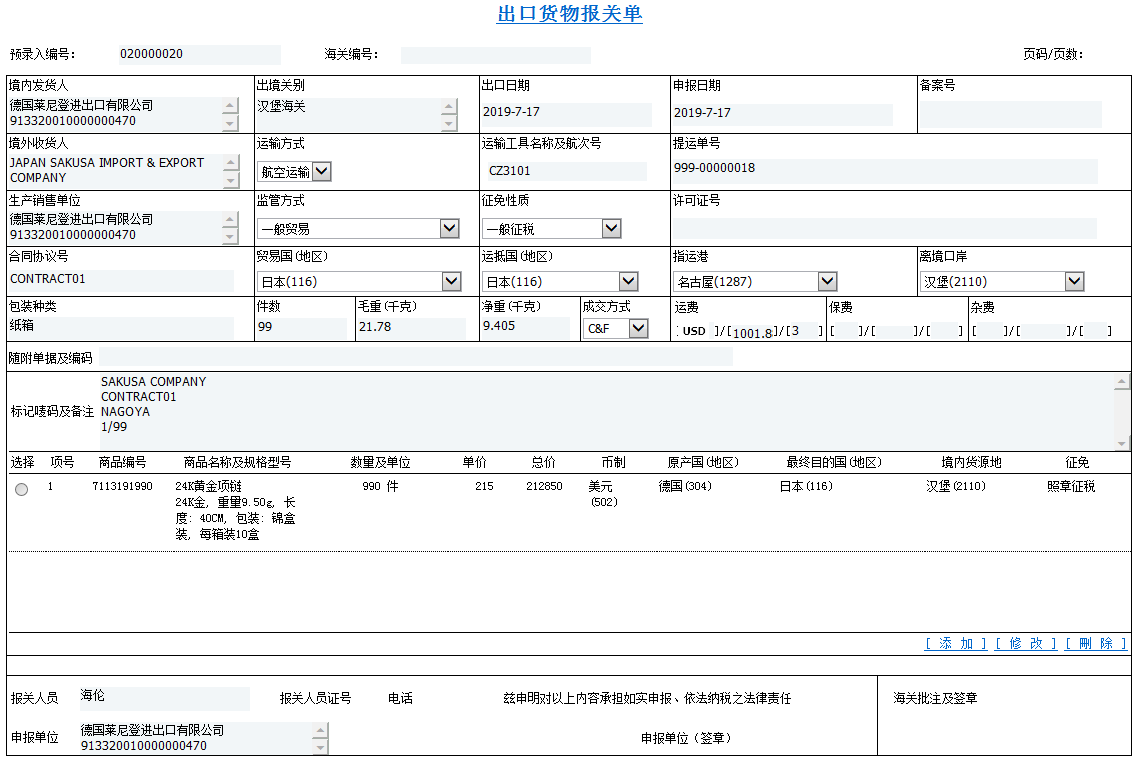Click the 提运单号 input field
Viewport: 1137px width, 762px height.
click(x=884, y=170)
